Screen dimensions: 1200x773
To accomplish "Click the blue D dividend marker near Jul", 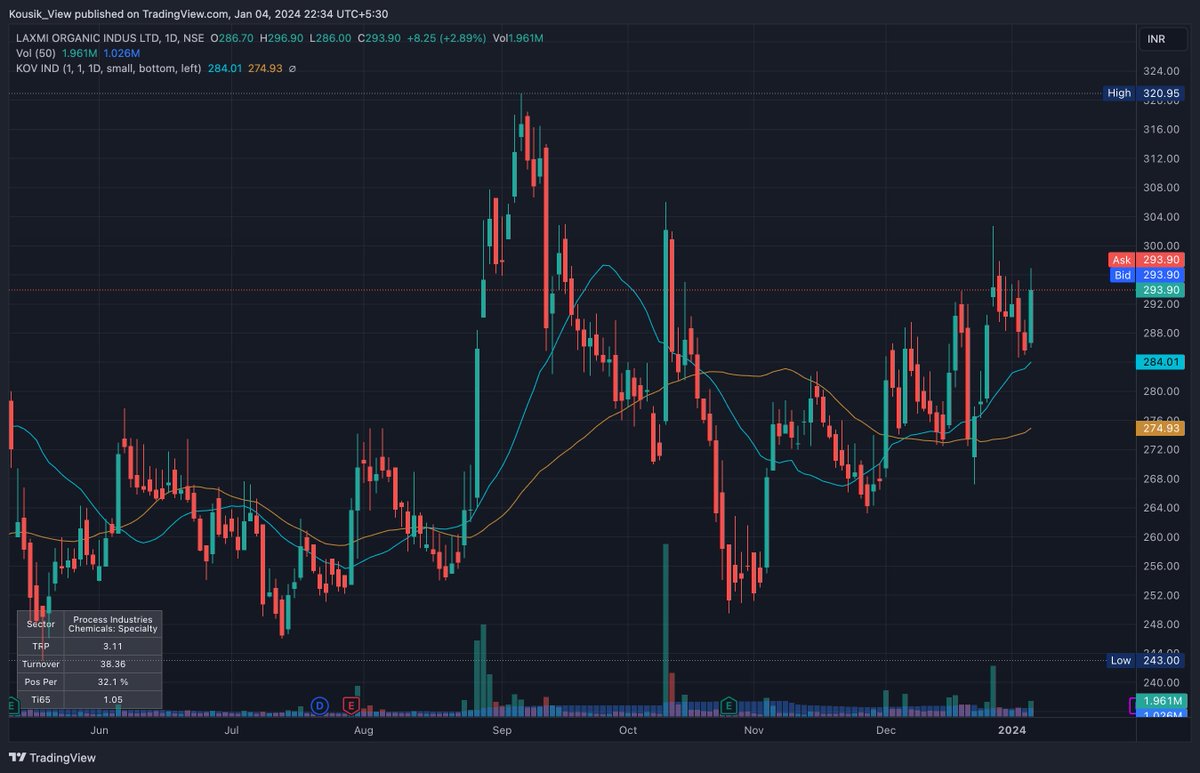I will [x=320, y=705].
